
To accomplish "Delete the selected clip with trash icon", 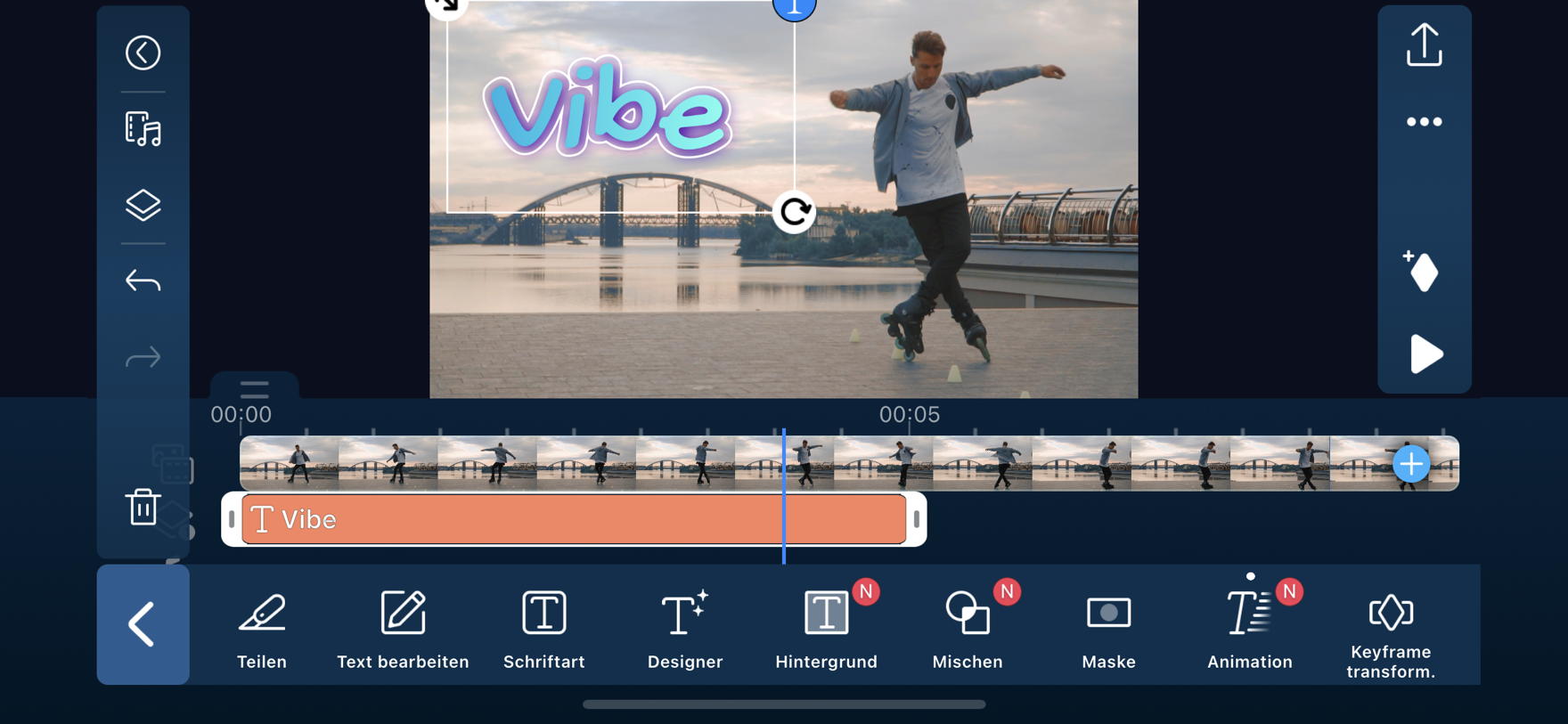I will (x=143, y=506).
